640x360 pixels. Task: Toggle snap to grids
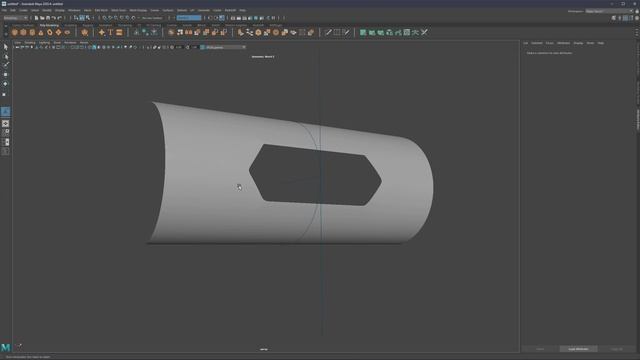(x=104, y=18)
